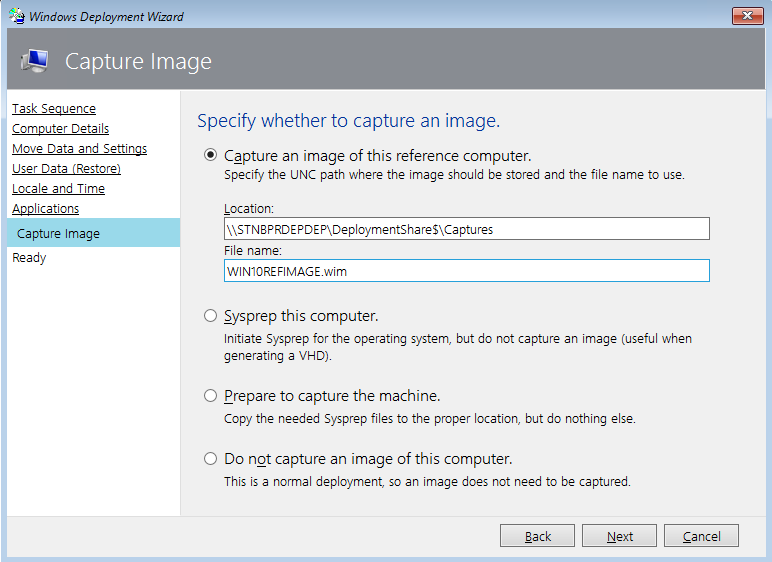The width and height of the screenshot is (772, 562).
Task: Click the Location UNC path field
Action: (x=466, y=229)
